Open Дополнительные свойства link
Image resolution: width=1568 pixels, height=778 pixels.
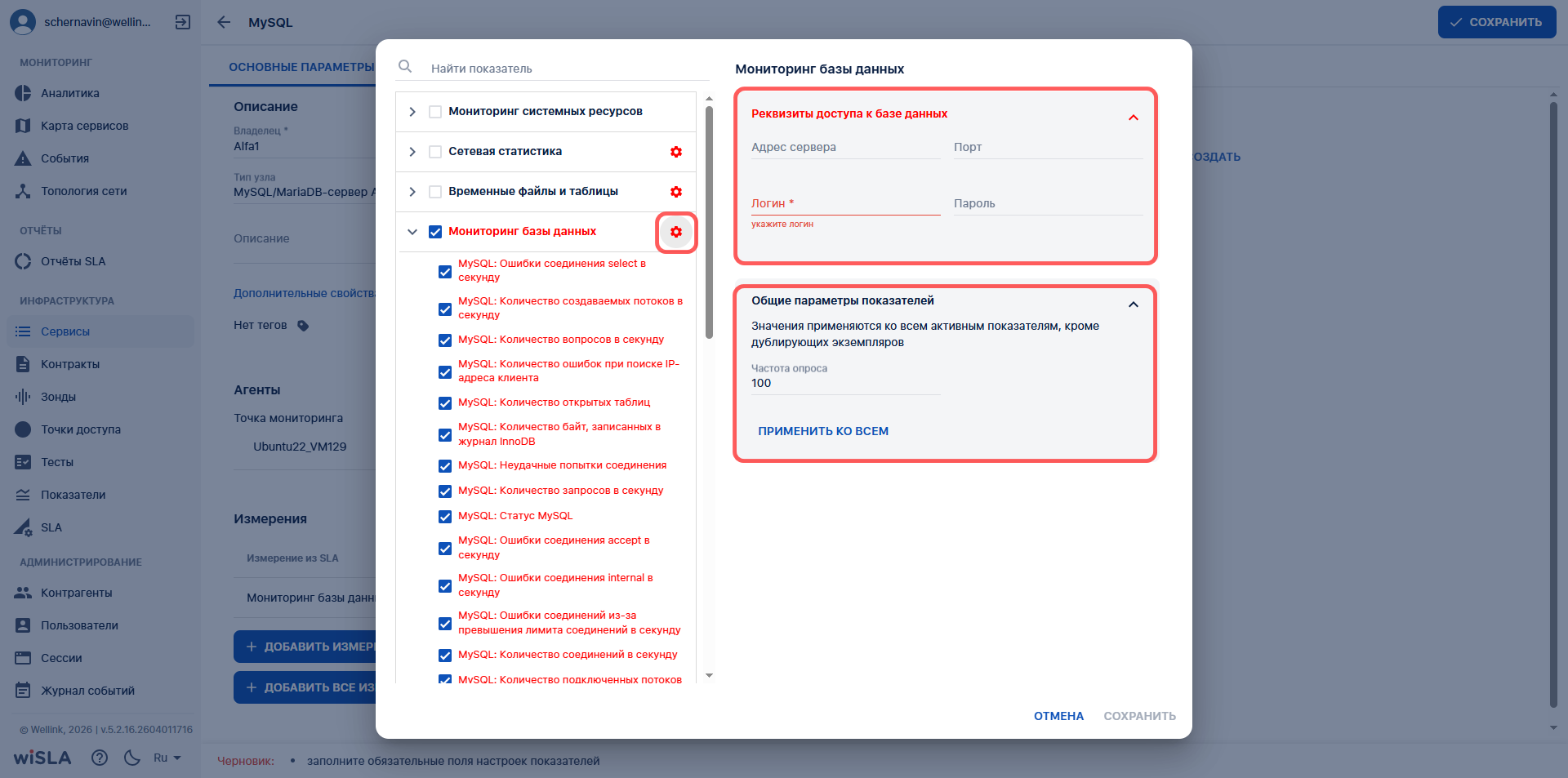tap(305, 293)
